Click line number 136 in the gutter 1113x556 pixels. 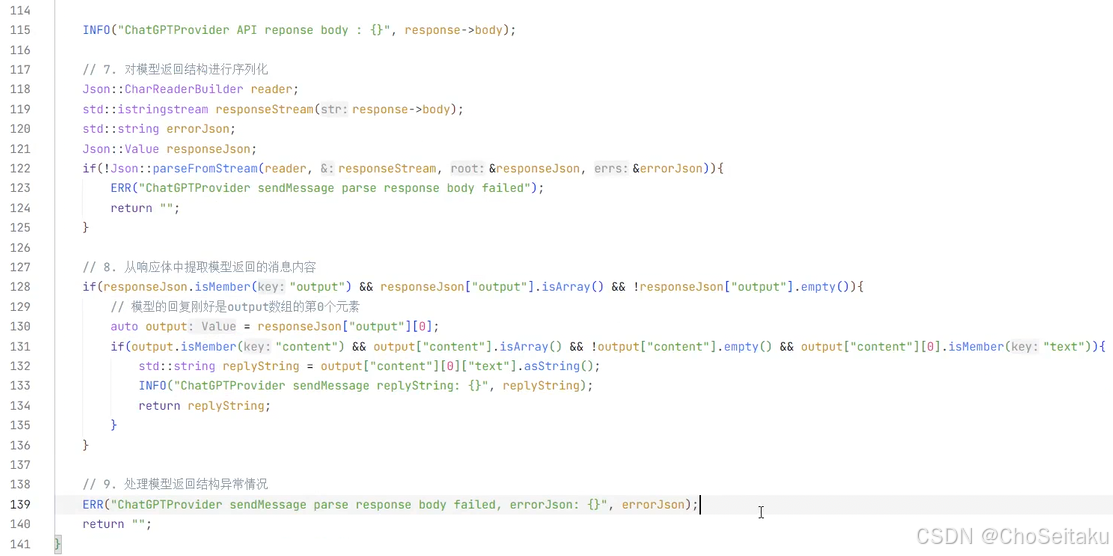click(19, 445)
